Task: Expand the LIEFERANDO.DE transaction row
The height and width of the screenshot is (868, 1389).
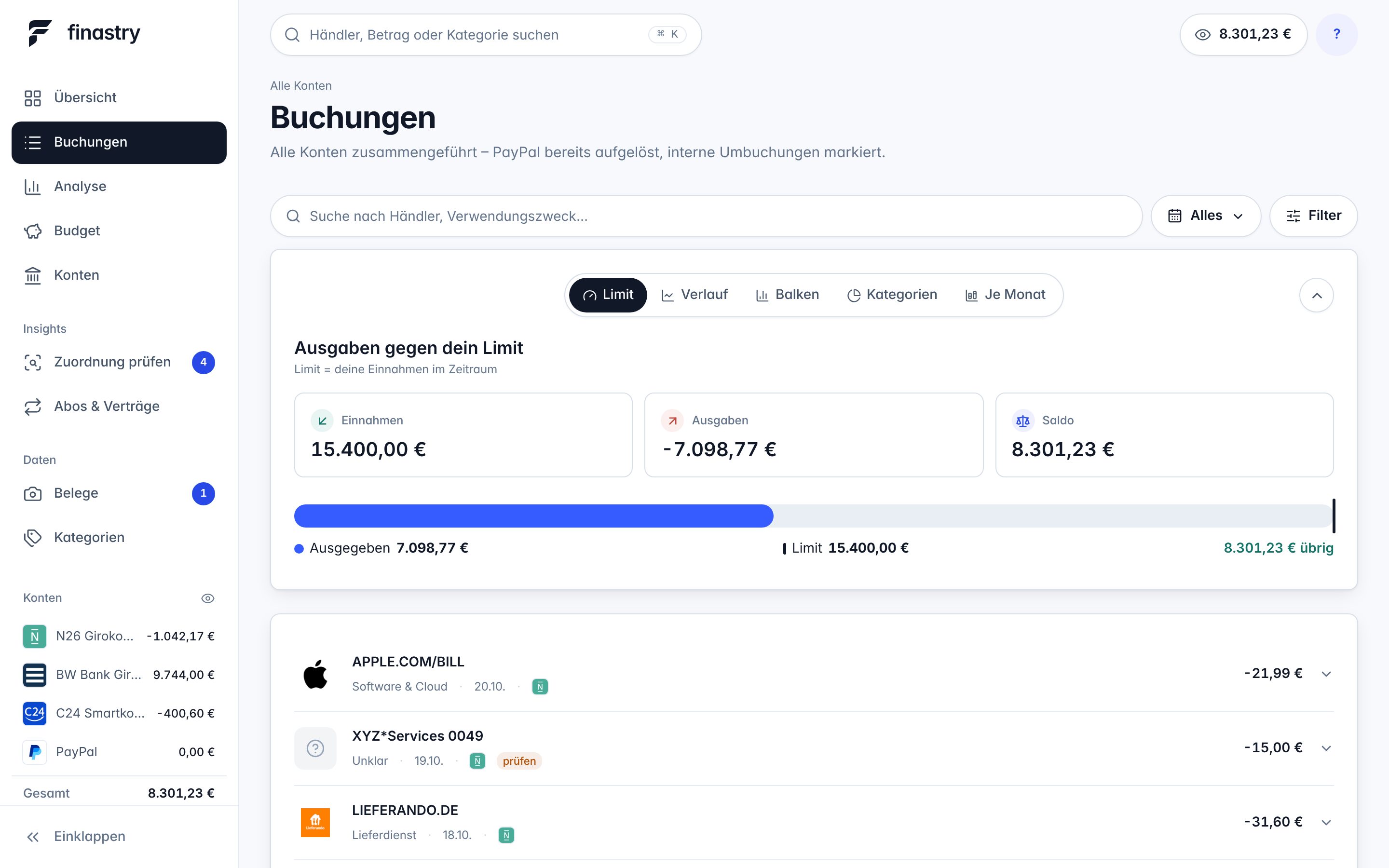Action: coord(1326,822)
